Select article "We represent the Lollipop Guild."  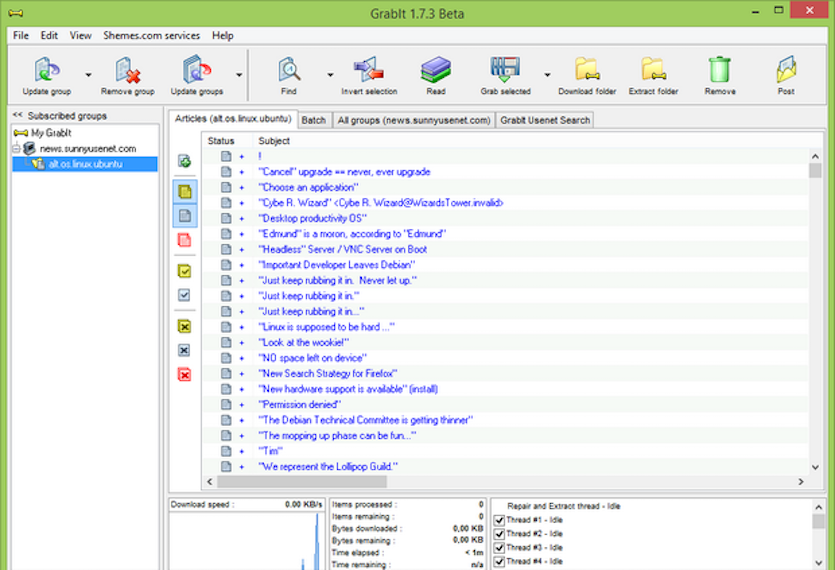(x=328, y=467)
